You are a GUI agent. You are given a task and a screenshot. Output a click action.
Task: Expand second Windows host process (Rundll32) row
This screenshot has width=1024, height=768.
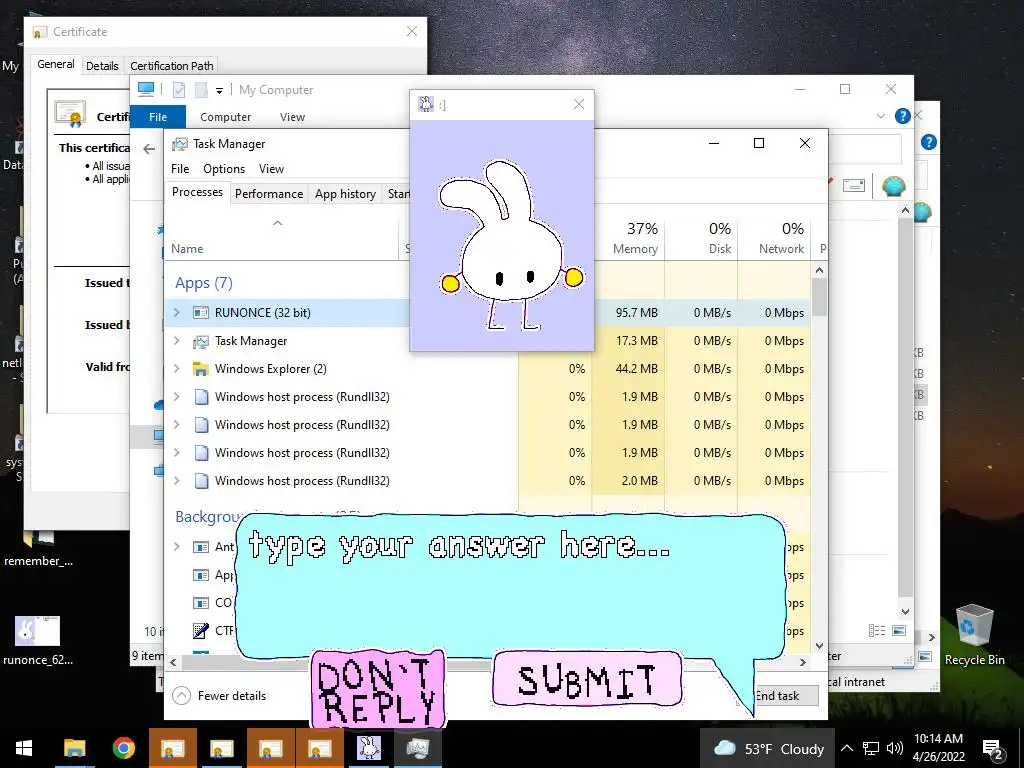click(176, 424)
